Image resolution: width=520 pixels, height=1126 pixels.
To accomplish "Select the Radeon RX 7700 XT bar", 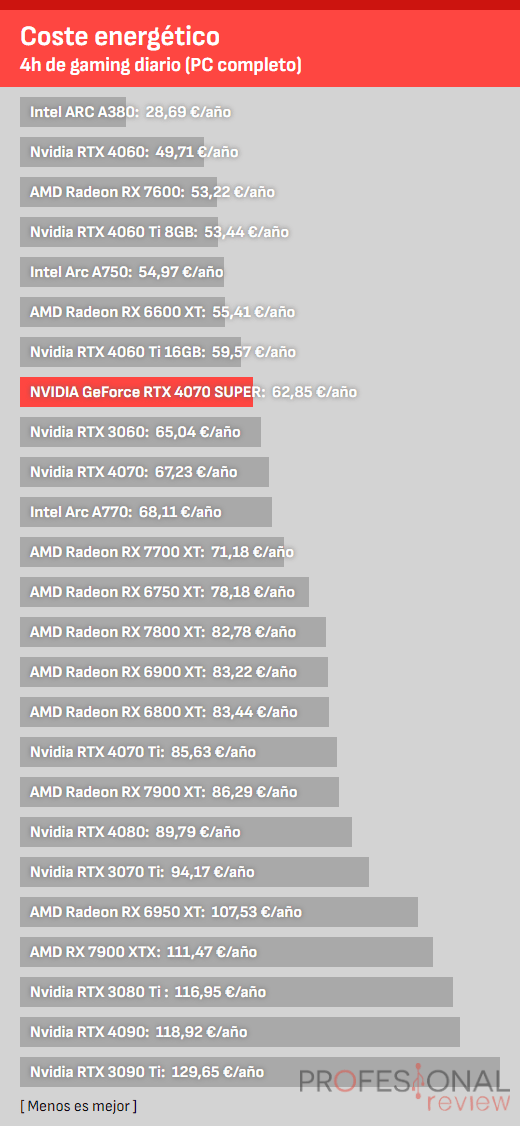I will pyautogui.click(x=152, y=552).
